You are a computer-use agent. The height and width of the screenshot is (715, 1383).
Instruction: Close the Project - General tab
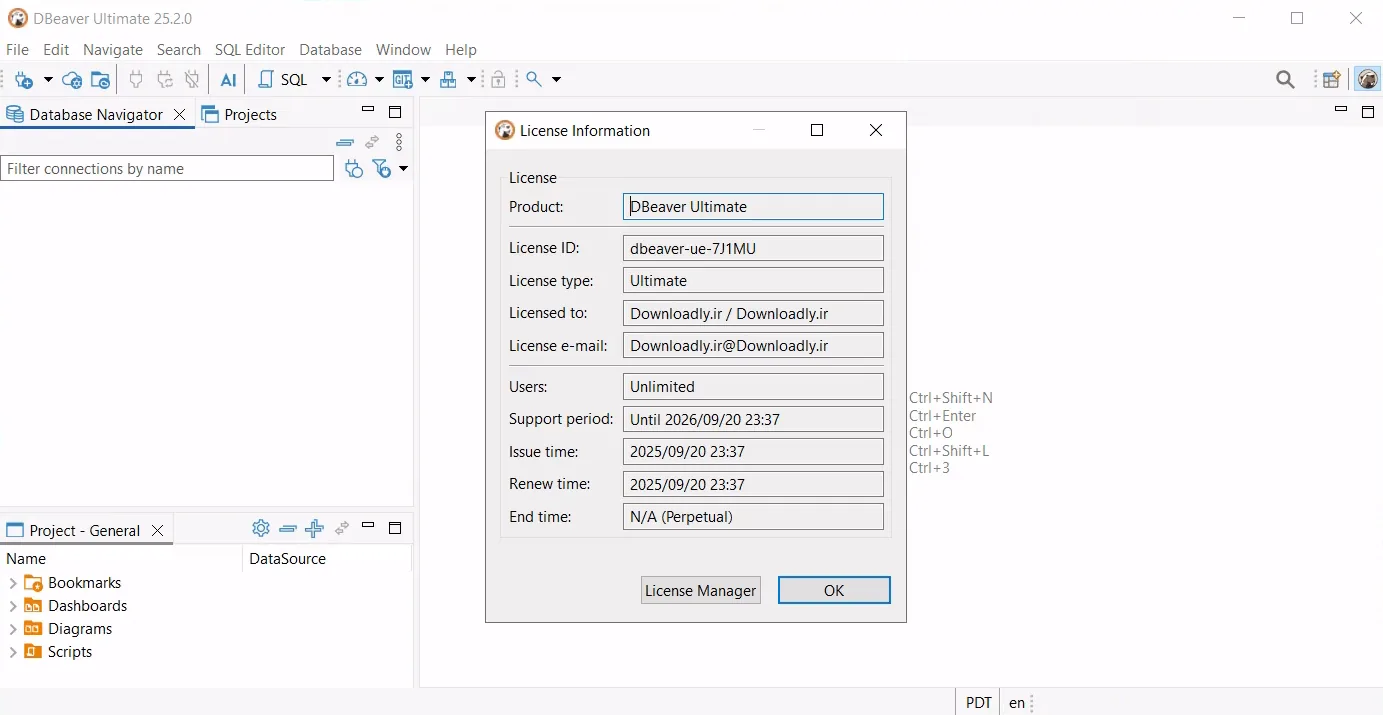157,531
